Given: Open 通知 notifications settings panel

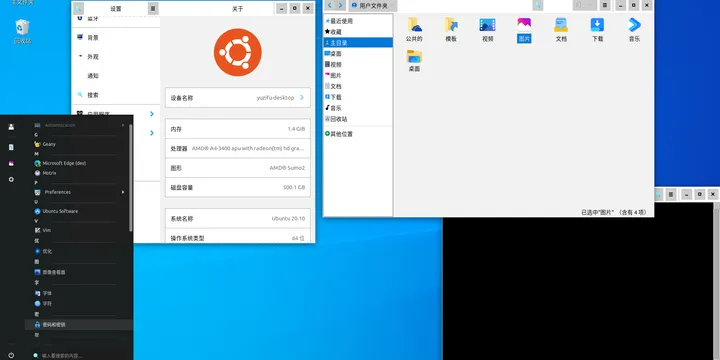Looking at the screenshot, I should click(116, 76).
